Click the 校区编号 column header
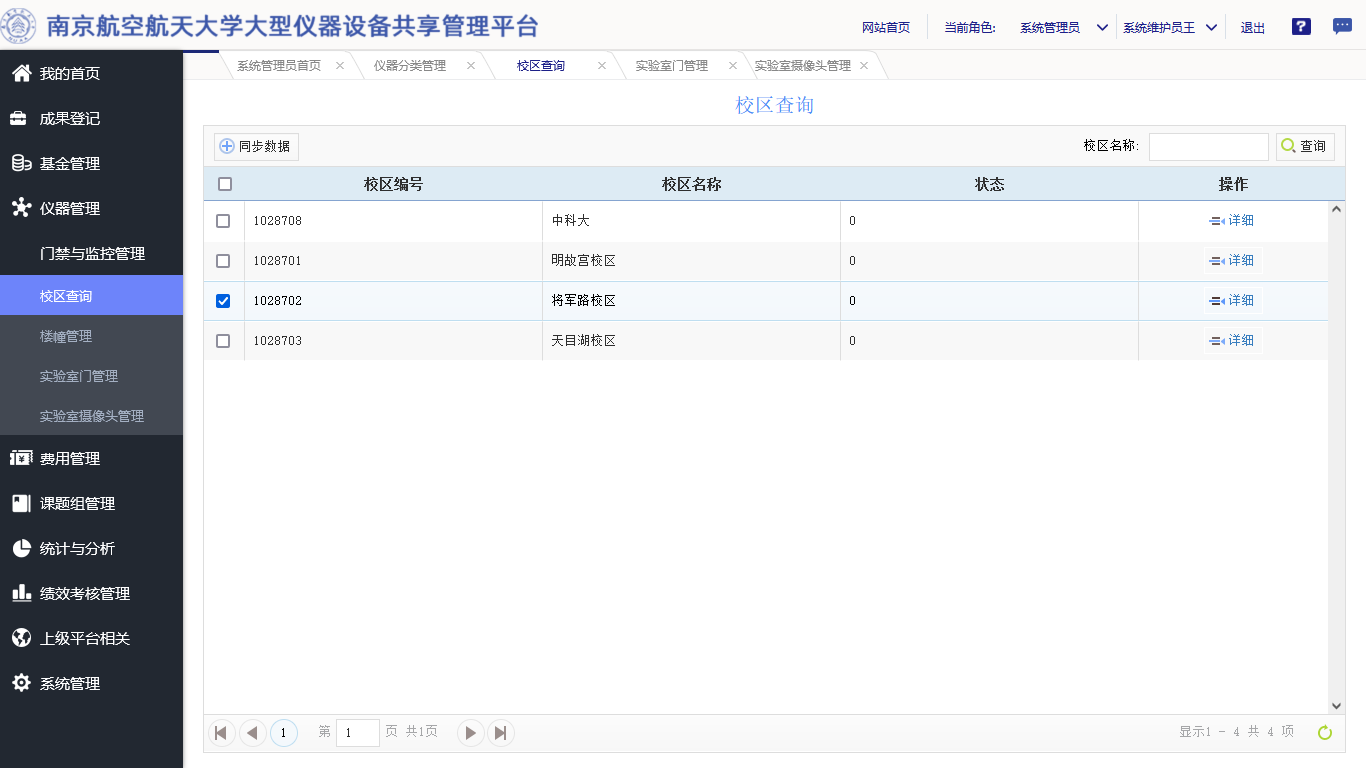 (x=394, y=184)
